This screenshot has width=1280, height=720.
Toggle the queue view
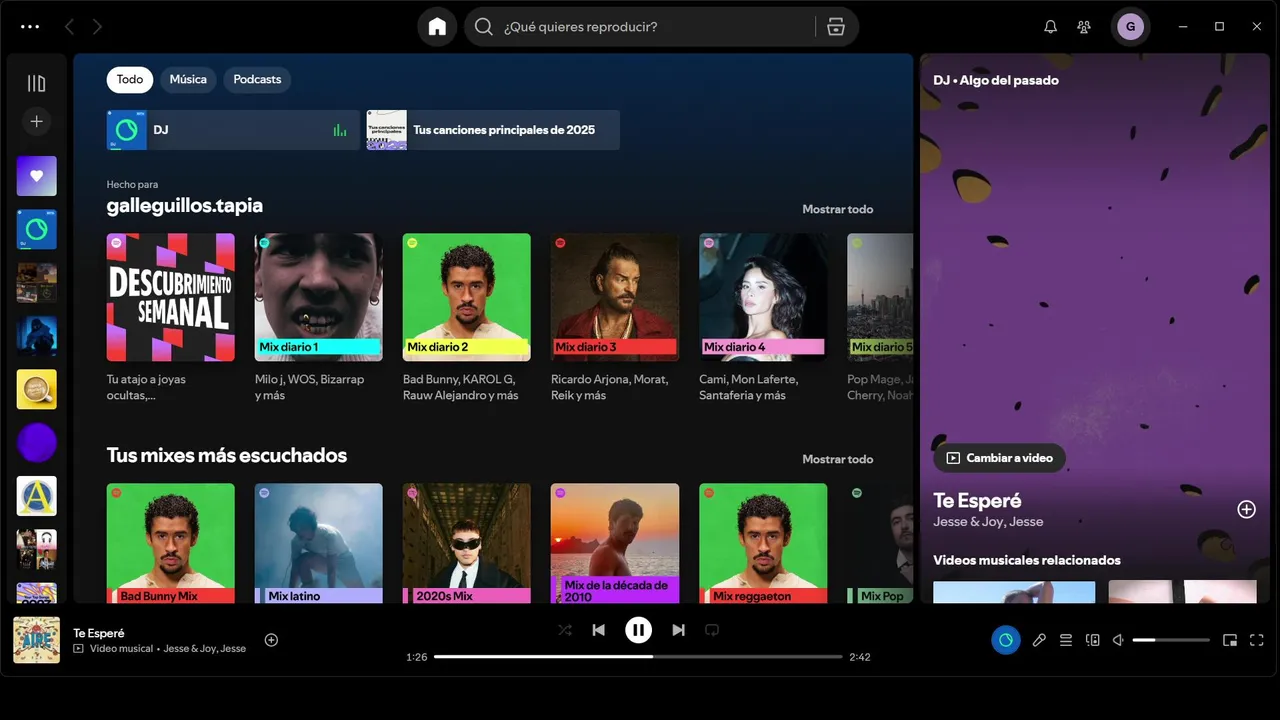click(x=1066, y=640)
